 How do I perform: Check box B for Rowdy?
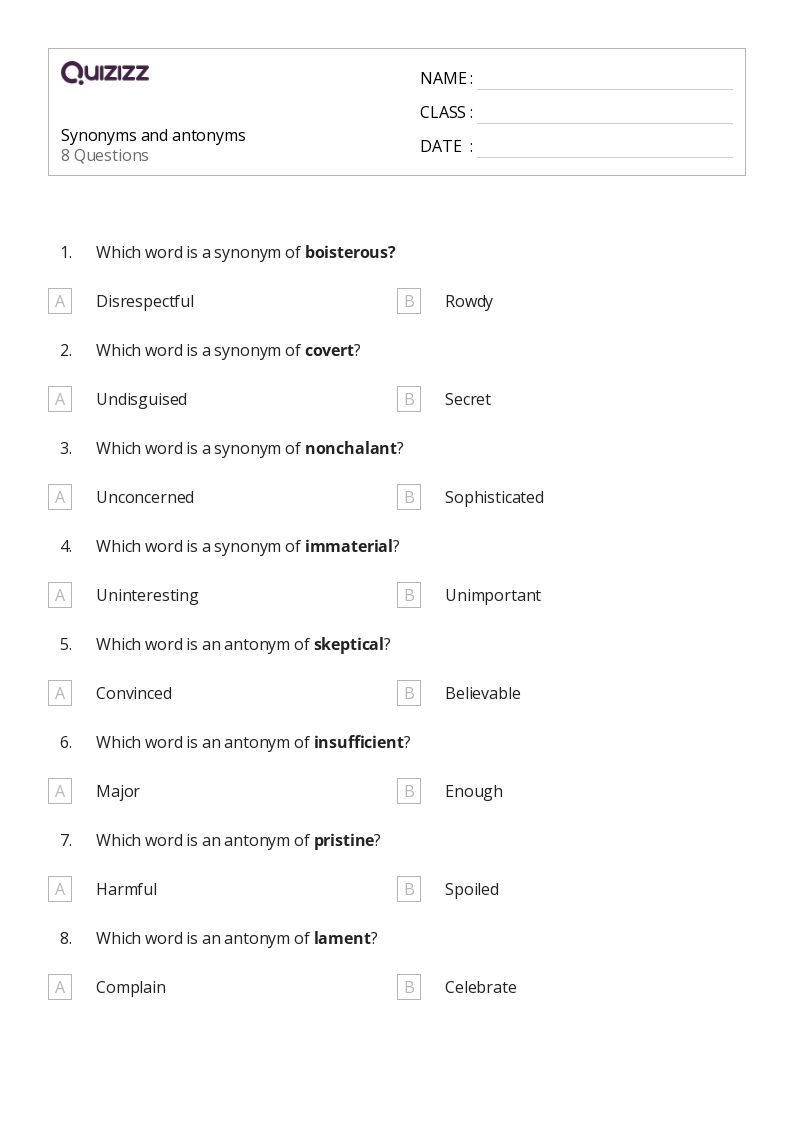point(409,301)
